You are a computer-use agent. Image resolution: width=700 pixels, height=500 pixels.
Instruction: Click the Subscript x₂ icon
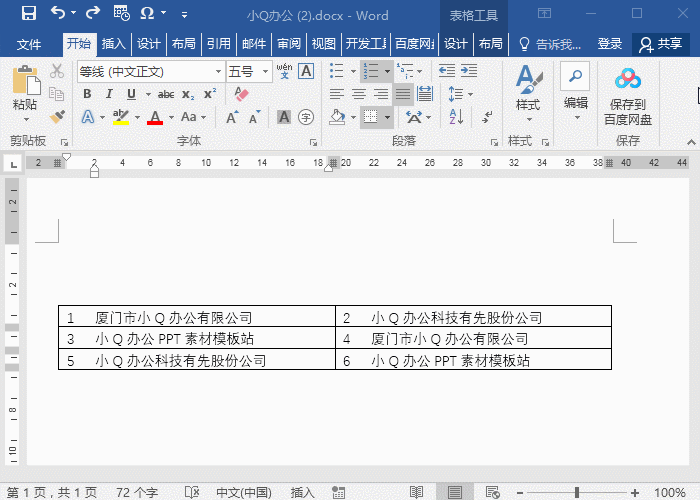pos(189,94)
